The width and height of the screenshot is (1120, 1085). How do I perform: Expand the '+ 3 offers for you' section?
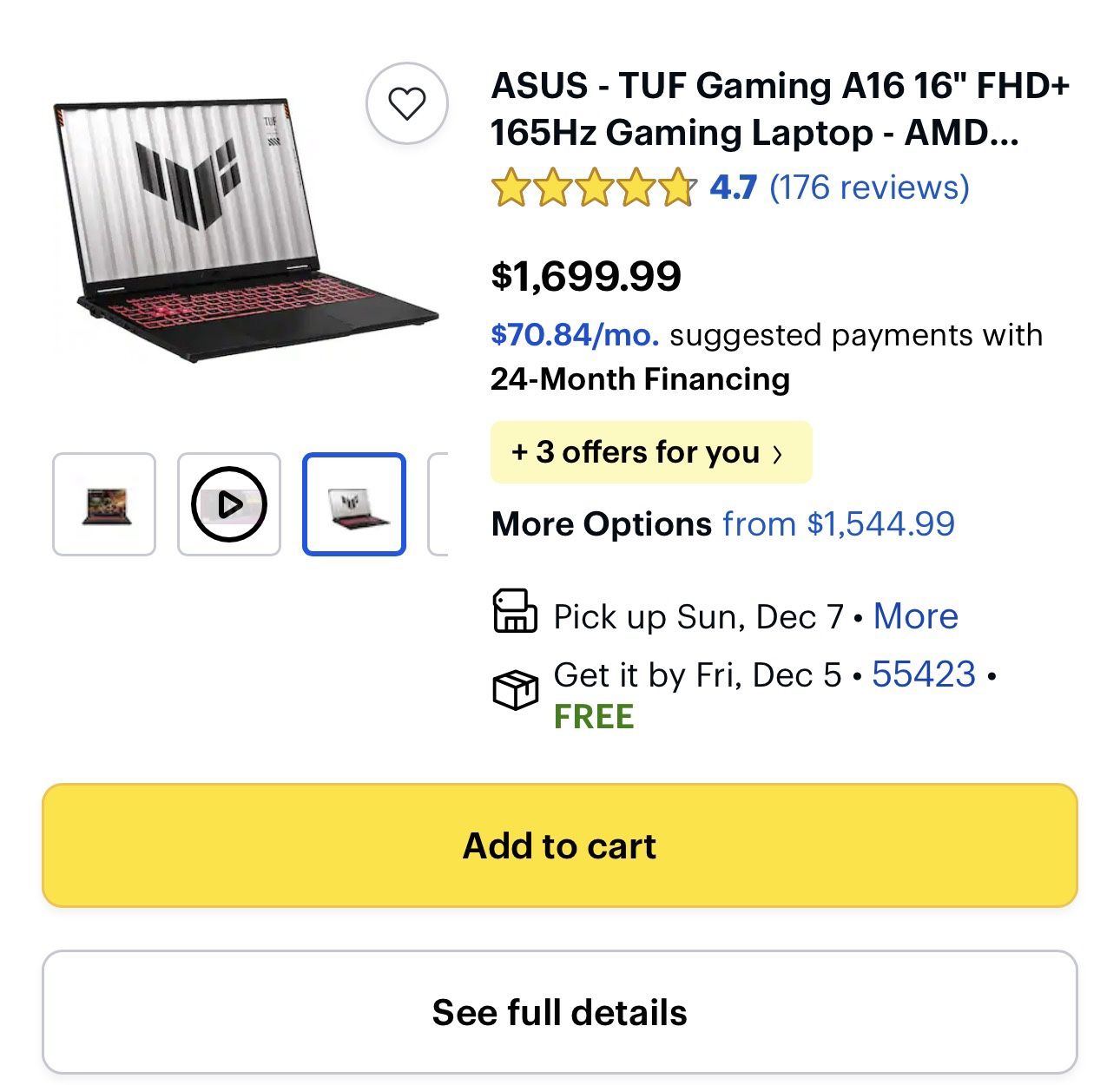[x=651, y=451]
